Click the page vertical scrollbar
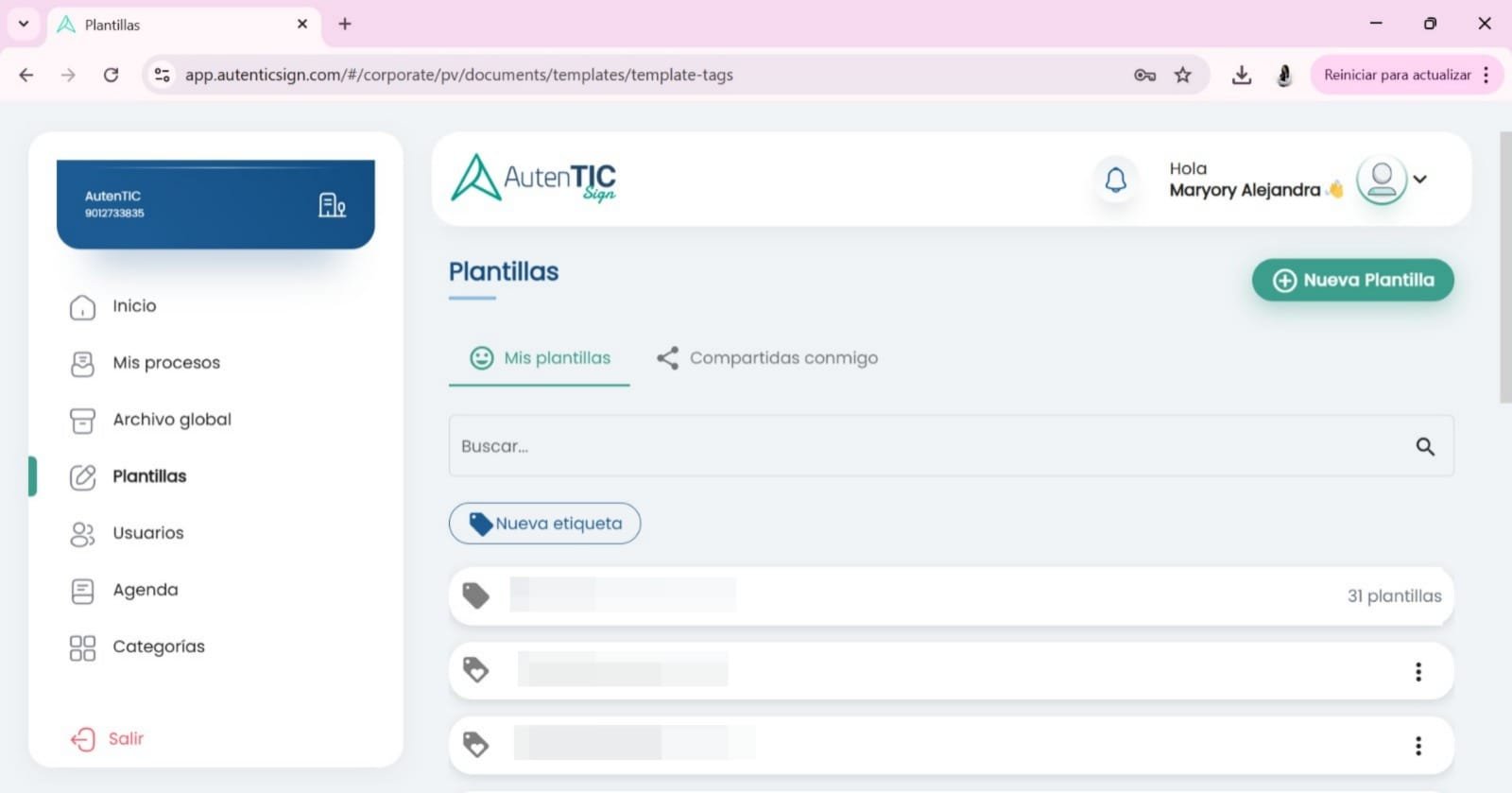1512x793 pixels. [1504, 267]
